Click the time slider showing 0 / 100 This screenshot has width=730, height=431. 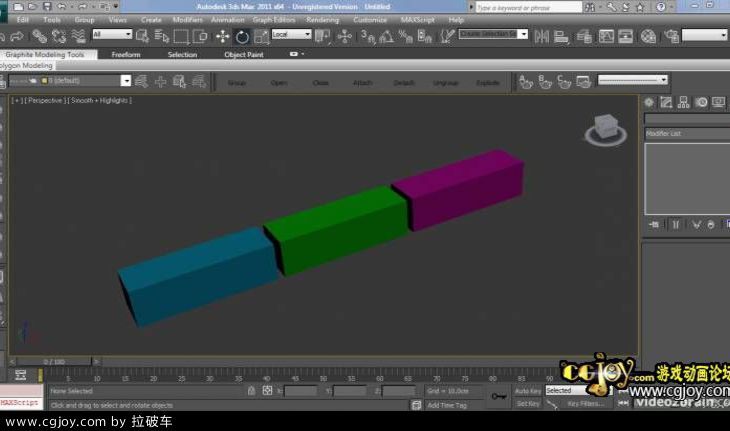(54, 361)
